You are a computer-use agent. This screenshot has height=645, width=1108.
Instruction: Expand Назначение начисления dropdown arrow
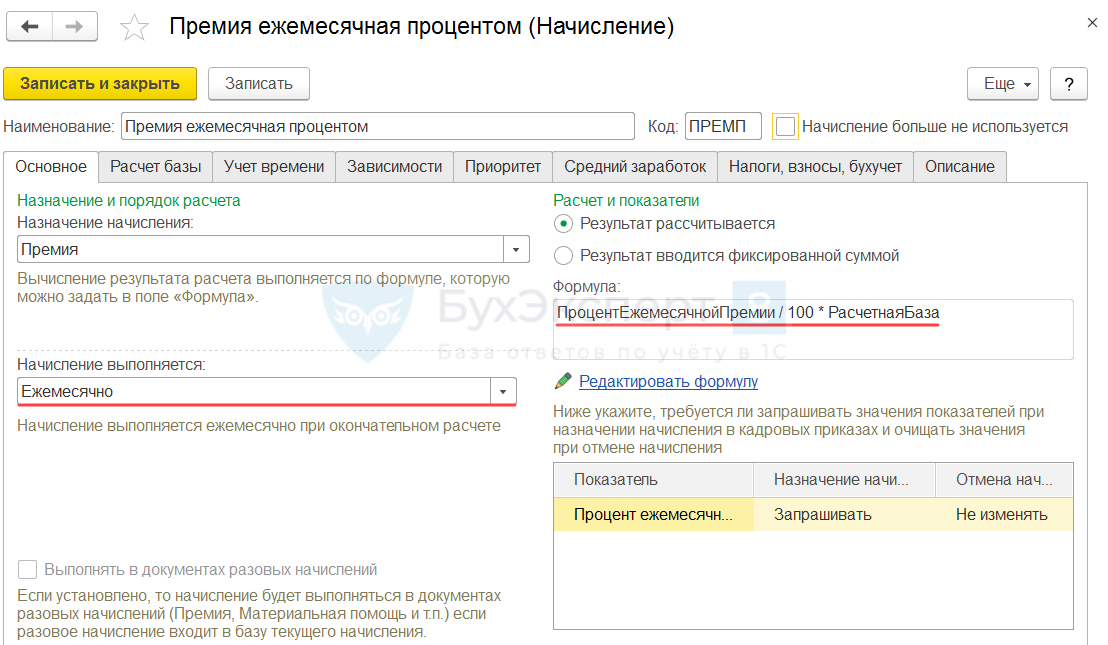(516, 249)
